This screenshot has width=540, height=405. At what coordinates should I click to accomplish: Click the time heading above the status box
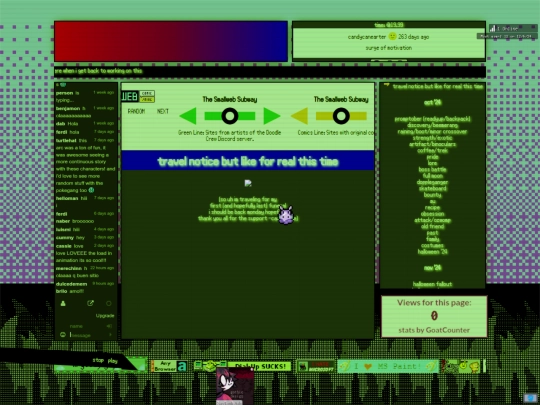click(389, 25)
